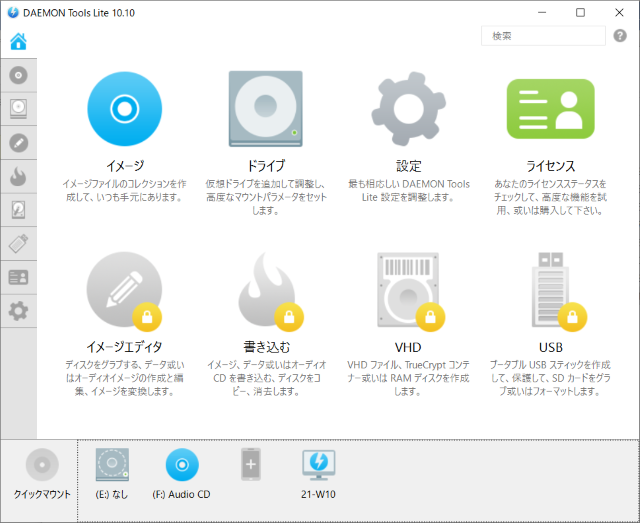Click the (E:) なし label
This screenshot has height=523, width=640.
(112, 494)
